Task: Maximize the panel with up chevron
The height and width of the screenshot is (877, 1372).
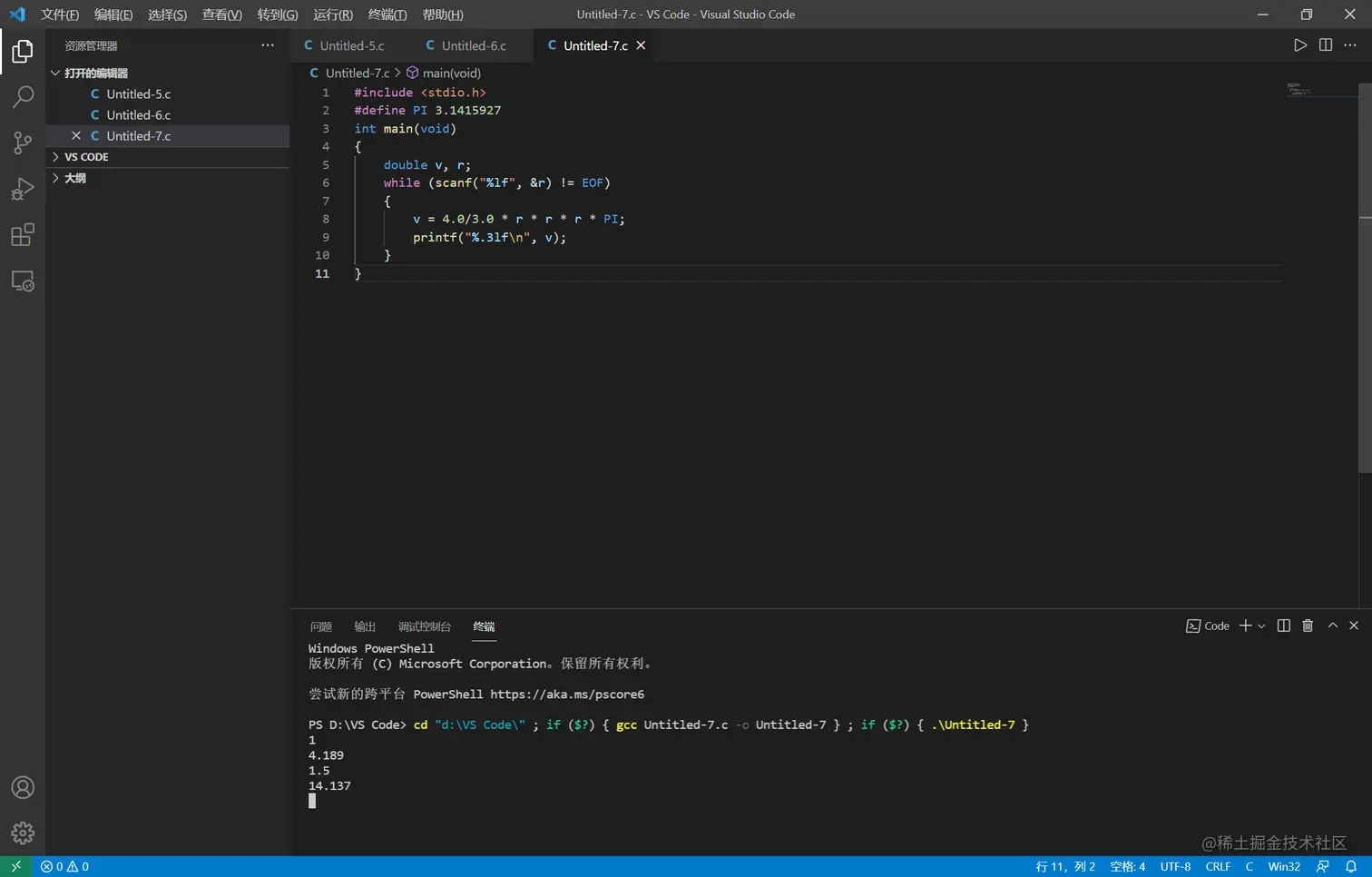Action: (1333, 626)
